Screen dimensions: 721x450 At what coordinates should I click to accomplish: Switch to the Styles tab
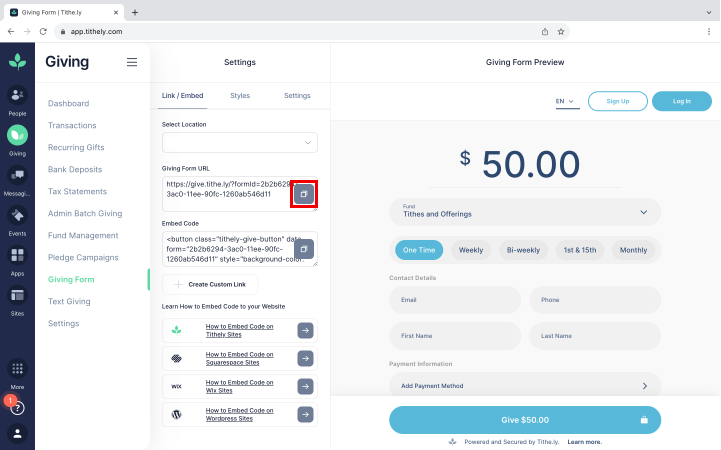[x=240, y=96]
